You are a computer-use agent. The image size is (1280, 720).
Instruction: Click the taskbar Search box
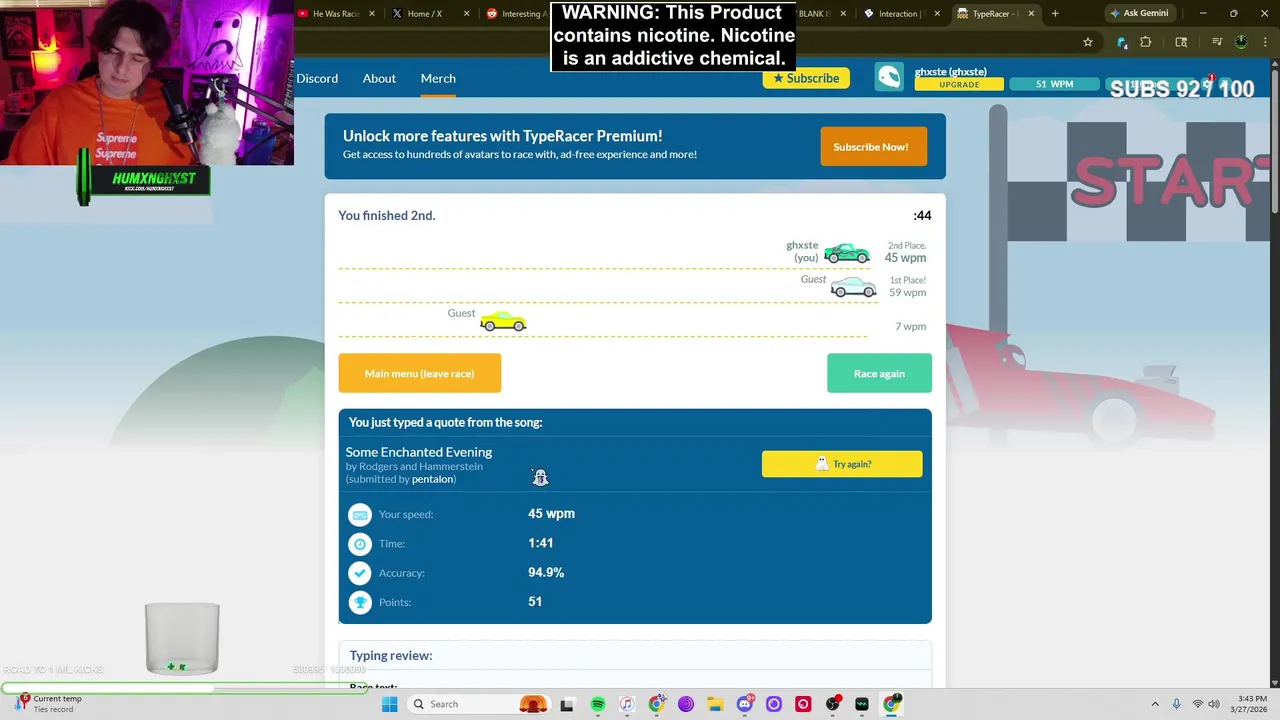477,704
